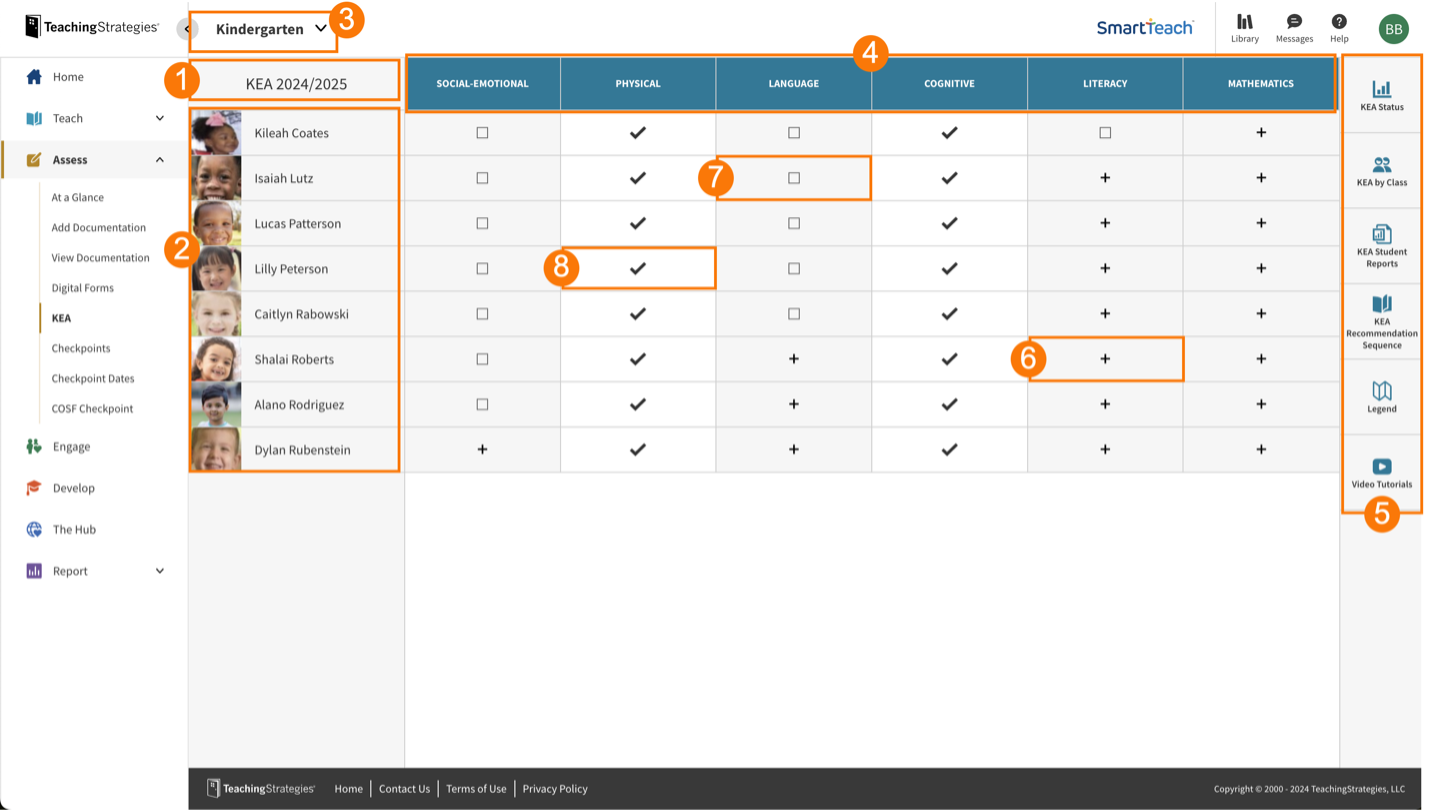Open KEA Student Reports icon
This screenshot has height=812, width=1430.
pos(1381,235)
